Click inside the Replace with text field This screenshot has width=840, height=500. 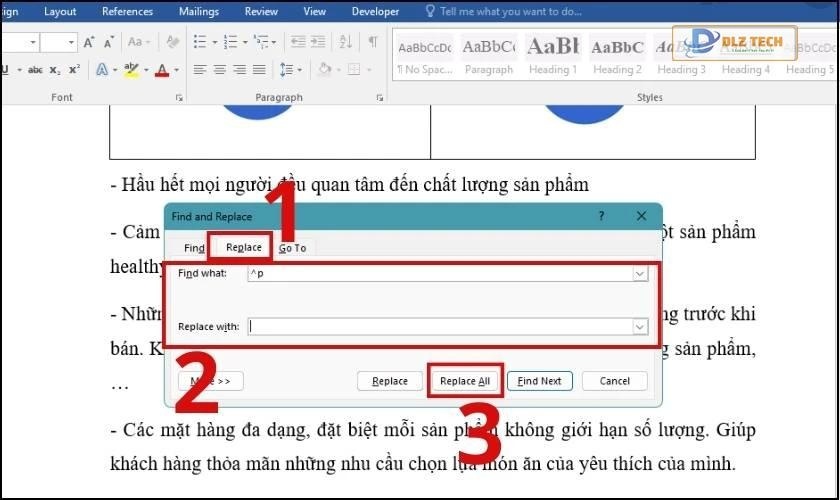pyautogui.click(x=438, y=326)
